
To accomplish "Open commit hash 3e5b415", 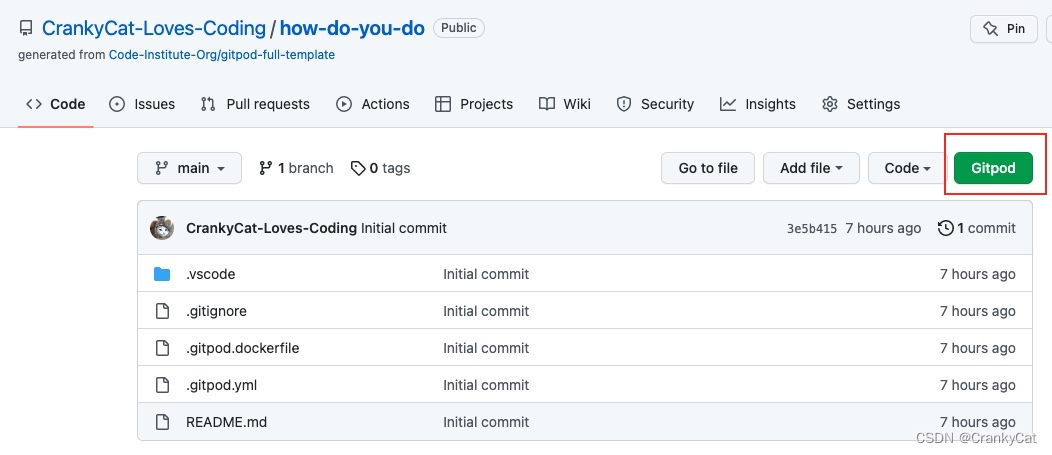I will coord(811,228).
